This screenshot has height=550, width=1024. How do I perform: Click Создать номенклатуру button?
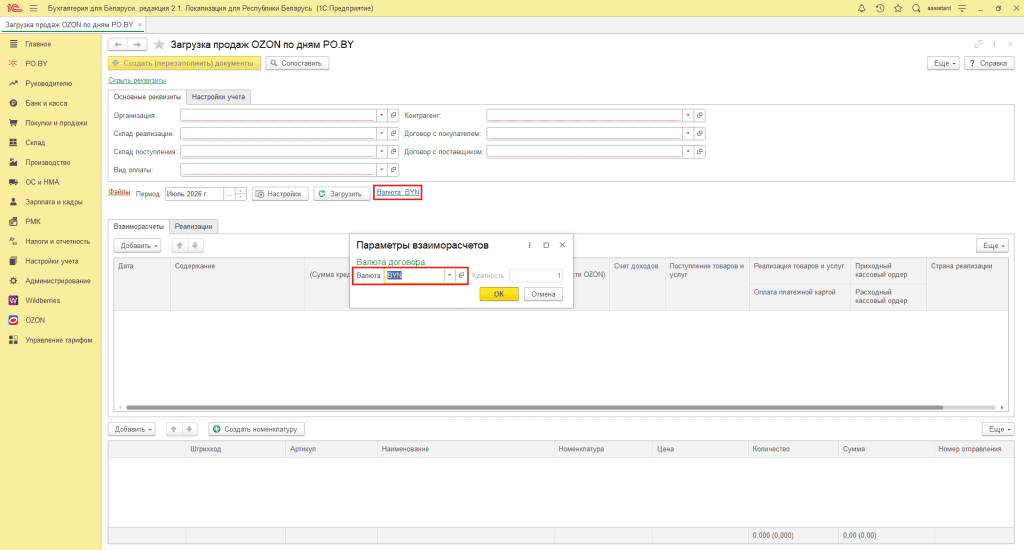pyautogui.click(x=257, y=429)
